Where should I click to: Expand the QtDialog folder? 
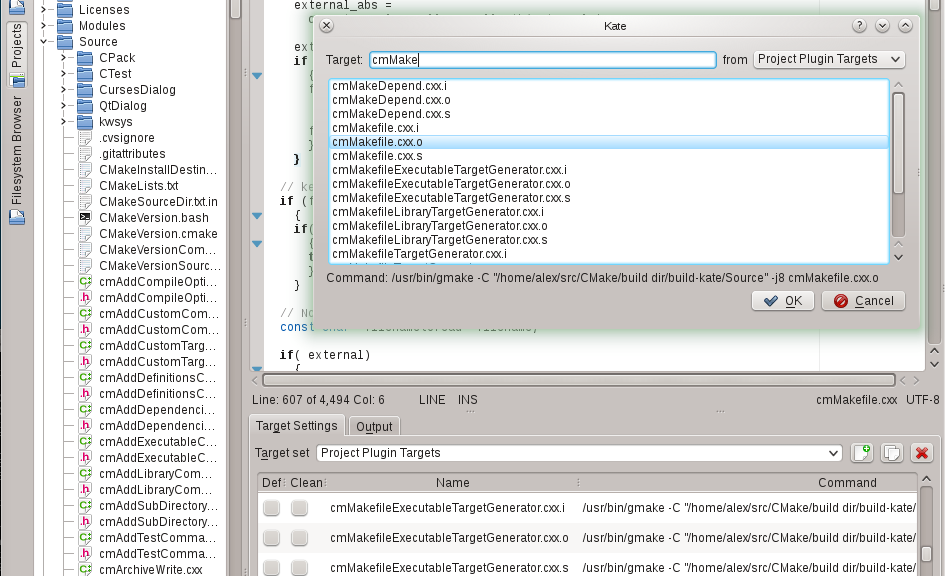point(62,106)
